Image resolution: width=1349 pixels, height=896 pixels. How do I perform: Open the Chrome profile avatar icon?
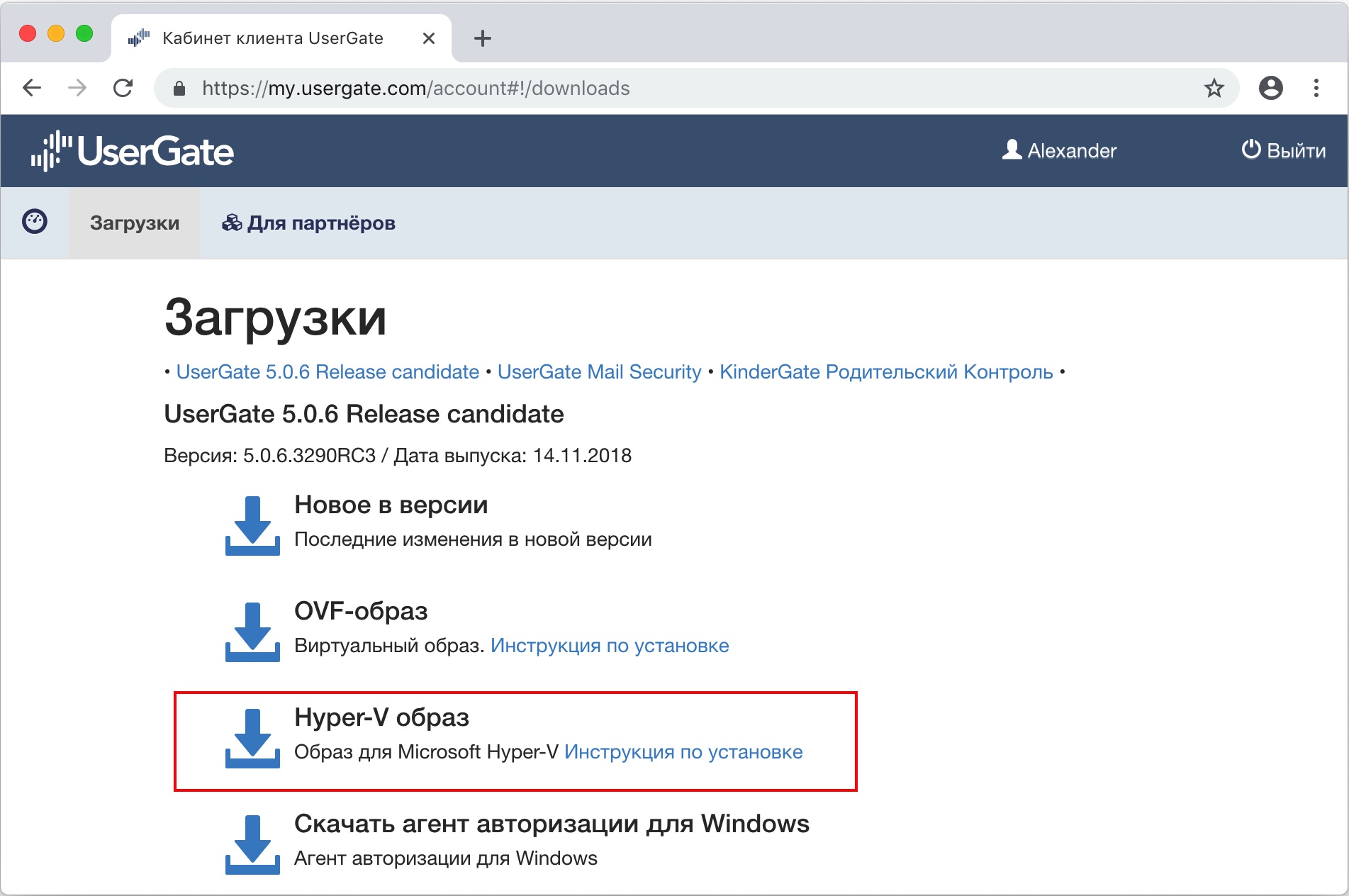click(1271, 88)
